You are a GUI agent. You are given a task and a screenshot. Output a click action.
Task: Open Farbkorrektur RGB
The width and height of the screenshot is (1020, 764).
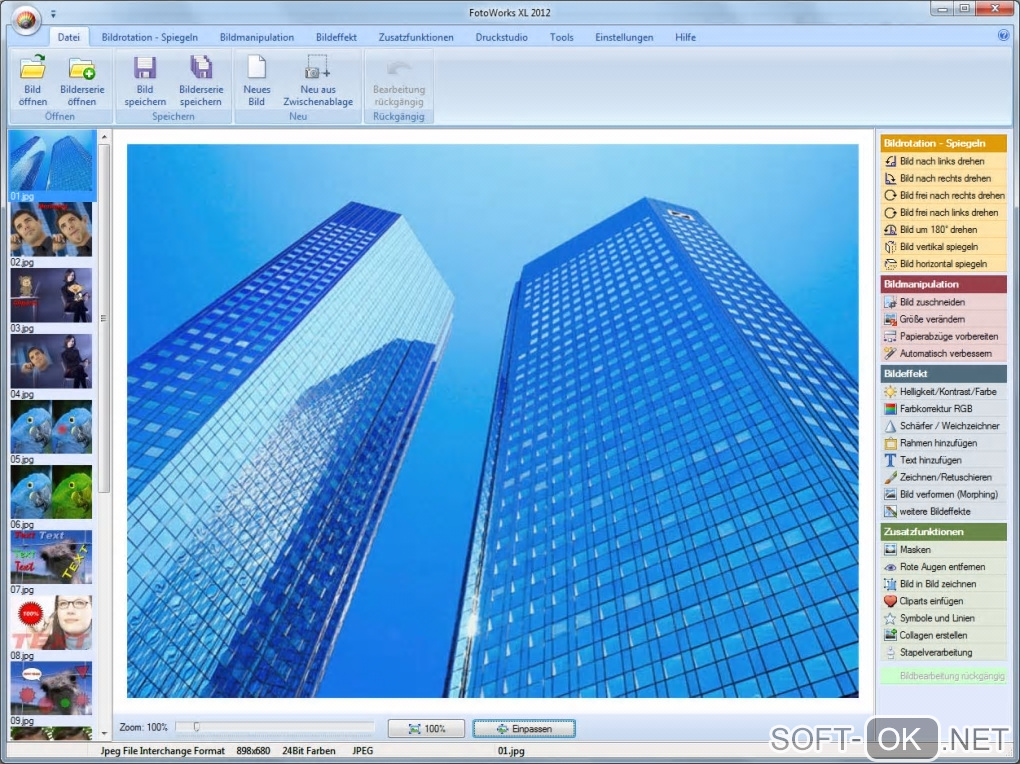click(943, 409)
